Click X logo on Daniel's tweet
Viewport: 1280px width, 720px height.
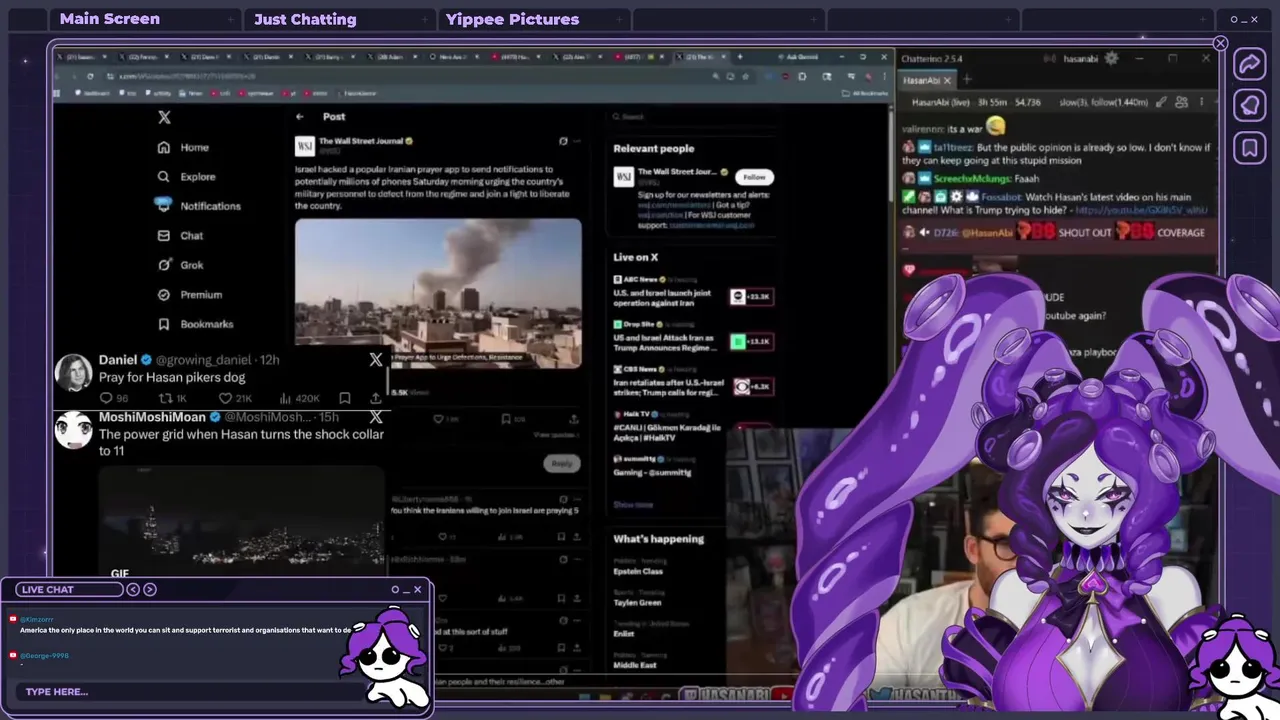[x=376, y=359]
